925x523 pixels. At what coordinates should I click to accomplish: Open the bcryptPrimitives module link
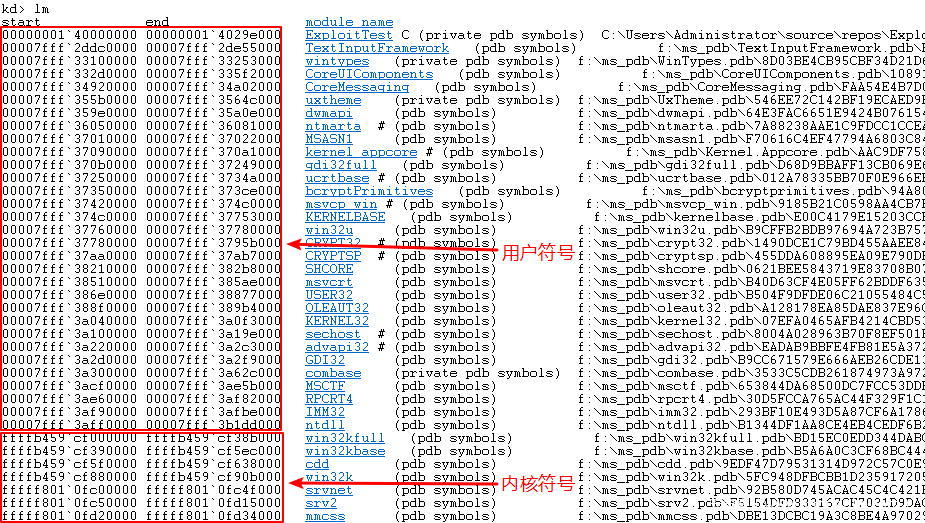click(369, 191)
